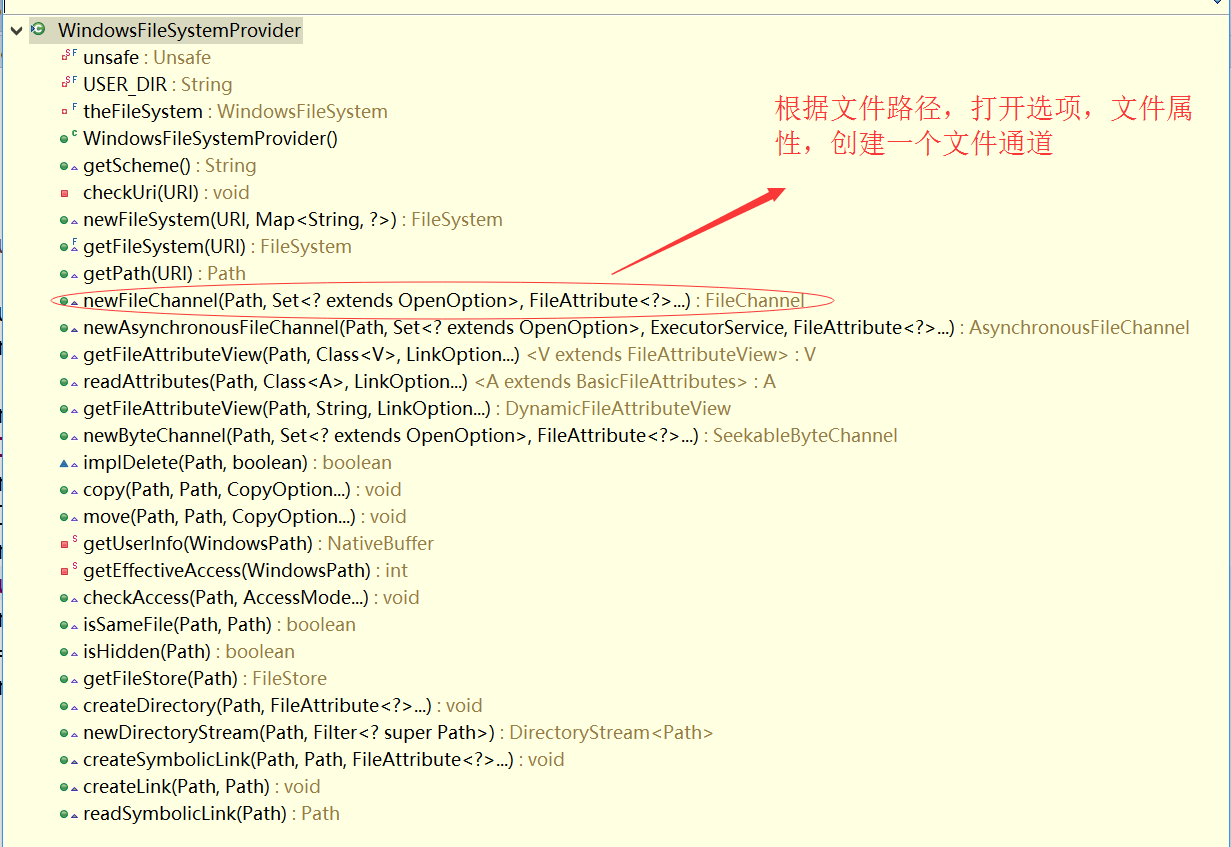The height and width of the screenshot is (847, 1231).
Task: Select the createDirectory method entry
Action: 283,706
